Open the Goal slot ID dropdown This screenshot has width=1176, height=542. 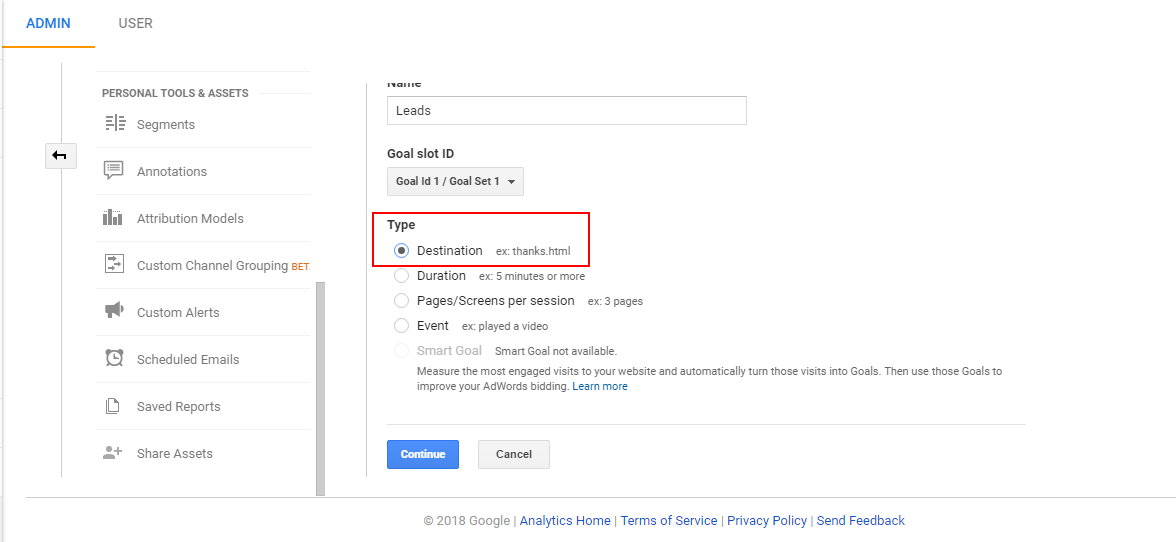[x=455, y=181]
